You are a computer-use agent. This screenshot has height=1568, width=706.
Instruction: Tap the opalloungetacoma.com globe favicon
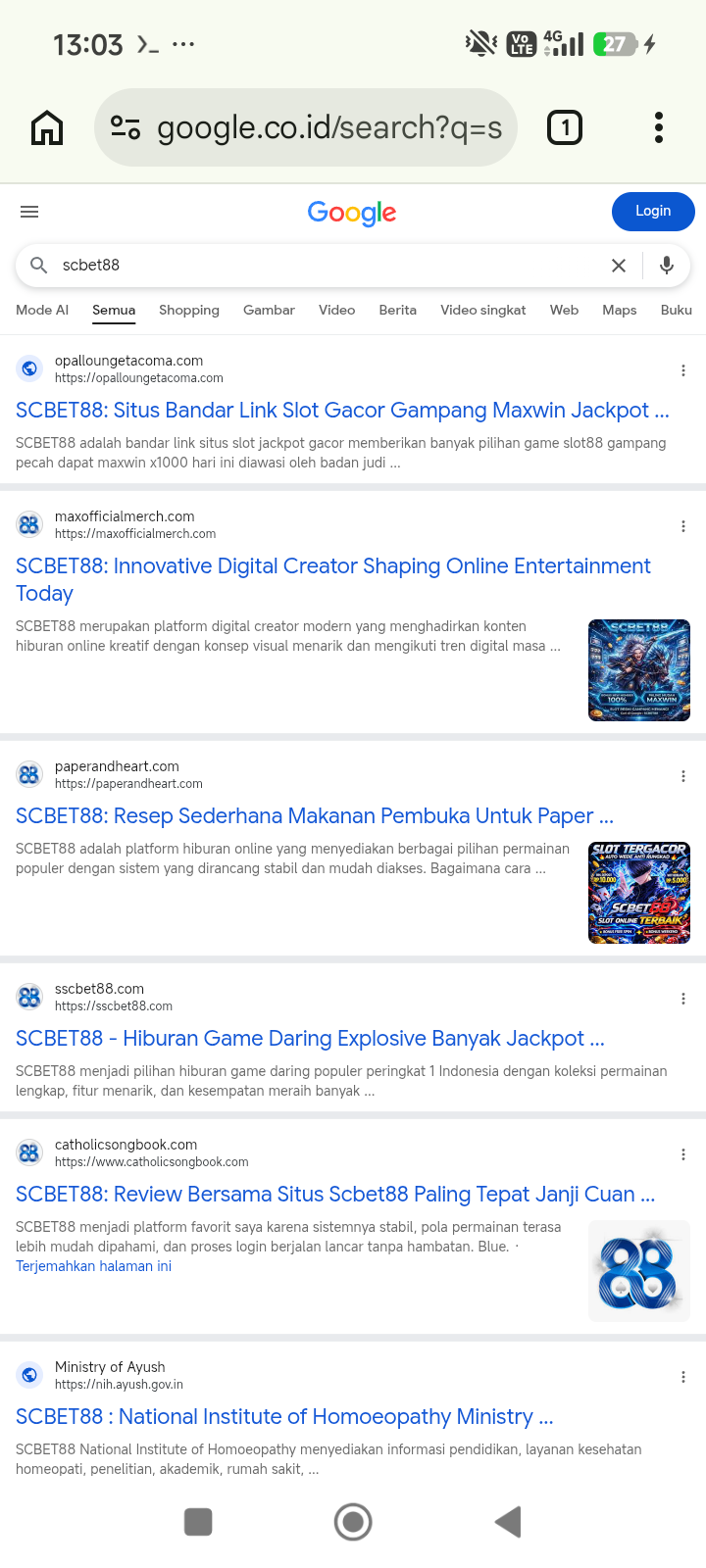[29, 368]
